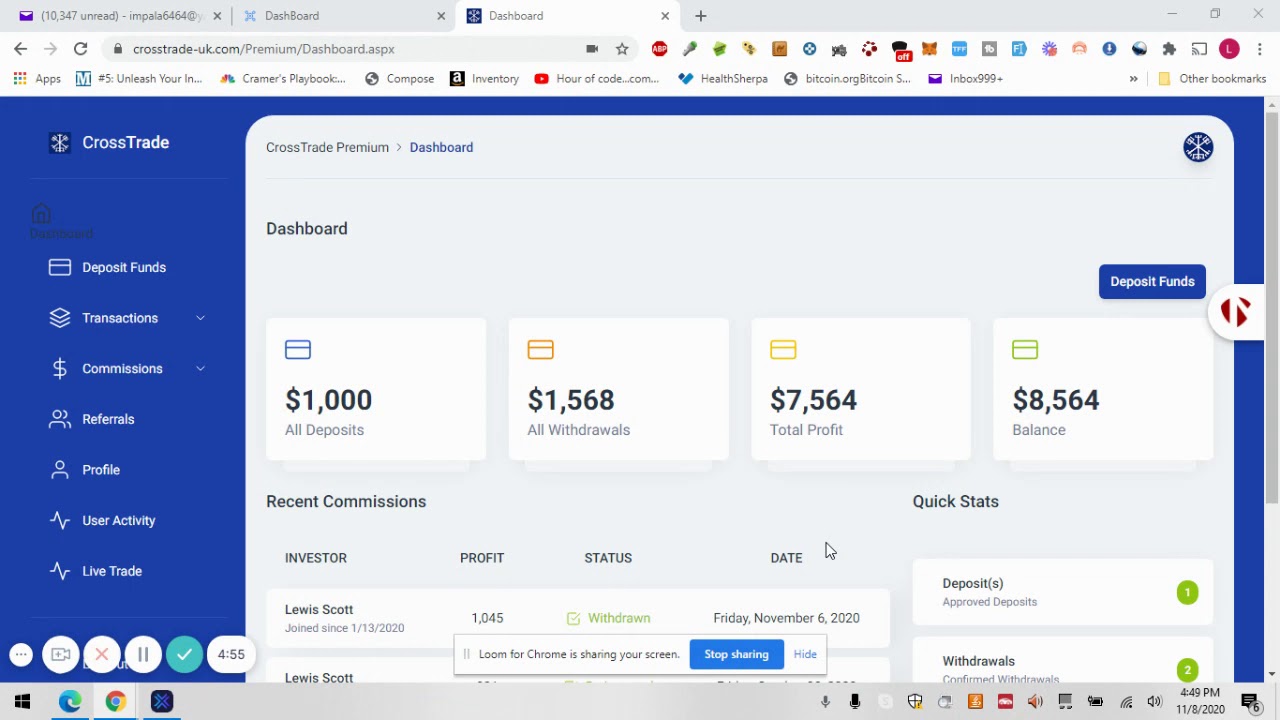The height and width of the screenshot is (720, 1280).
Task: Open the Live Trade page
Action: click(96, 571)
